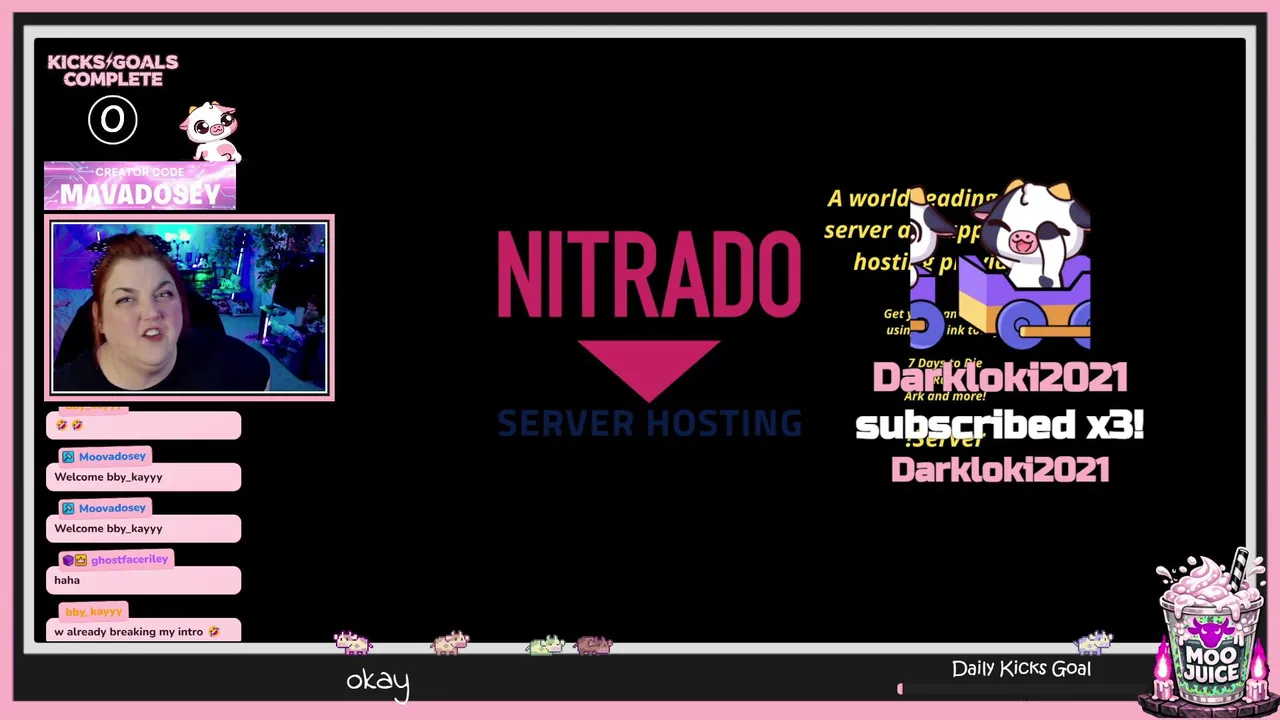Screen dimensions: 1280x720
Task: Click the Moo Juice milkshake logo
Action: point(1211,633)
